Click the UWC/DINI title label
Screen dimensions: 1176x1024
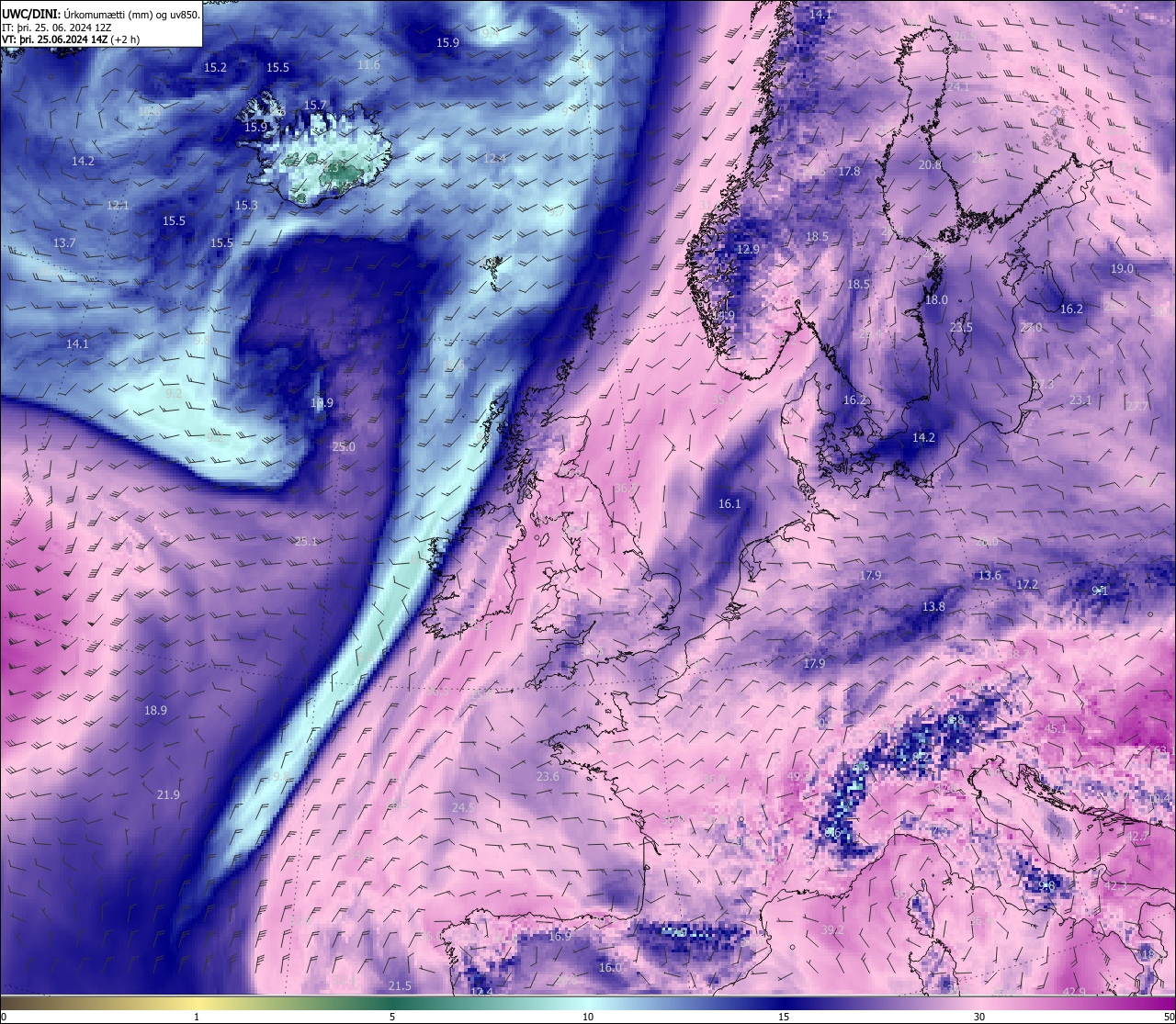(x=31, y=14)
